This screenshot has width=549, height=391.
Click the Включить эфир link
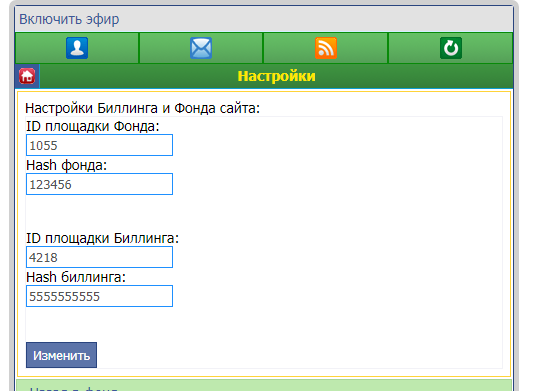click(x=69, y=19)
